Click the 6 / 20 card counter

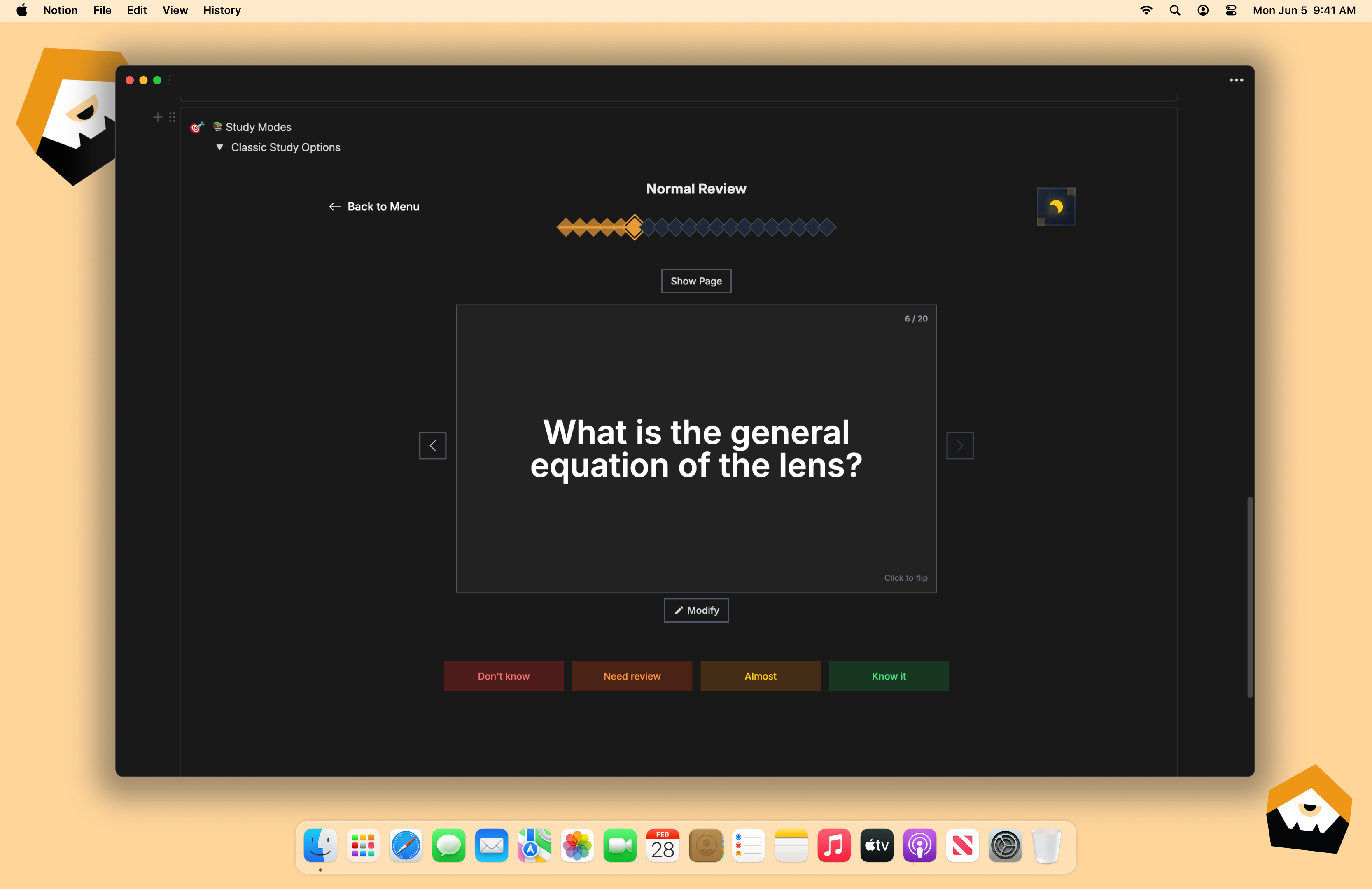coord(915,319)
